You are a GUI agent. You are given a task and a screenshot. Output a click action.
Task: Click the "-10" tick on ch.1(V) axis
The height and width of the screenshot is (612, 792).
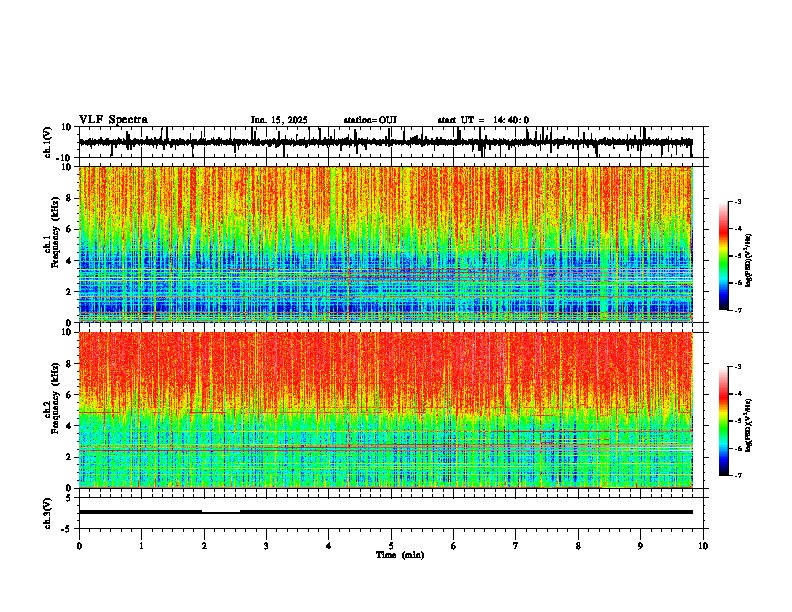click(64, 158)
